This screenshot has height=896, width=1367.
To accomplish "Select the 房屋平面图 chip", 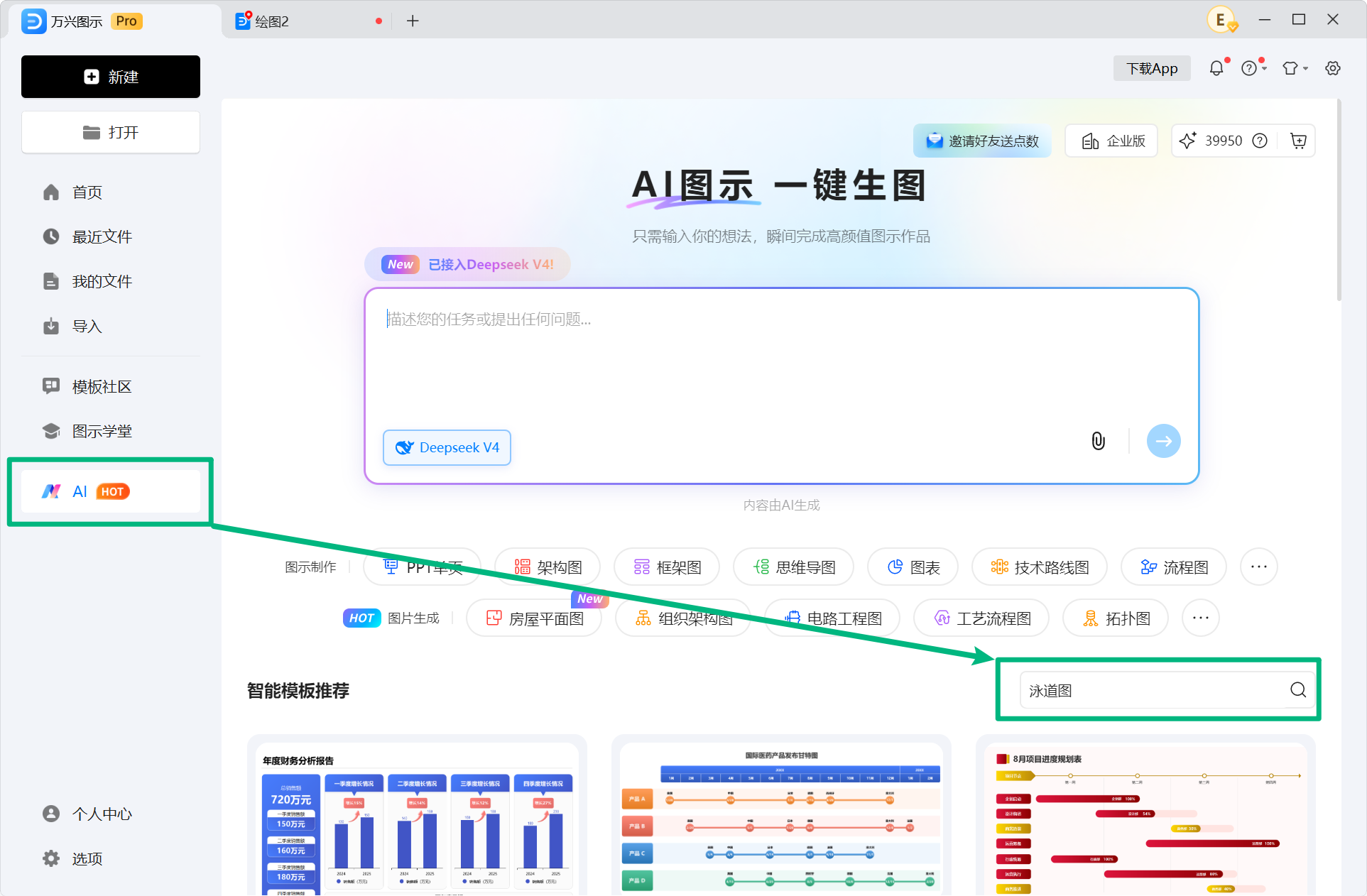I will (534, 618).
